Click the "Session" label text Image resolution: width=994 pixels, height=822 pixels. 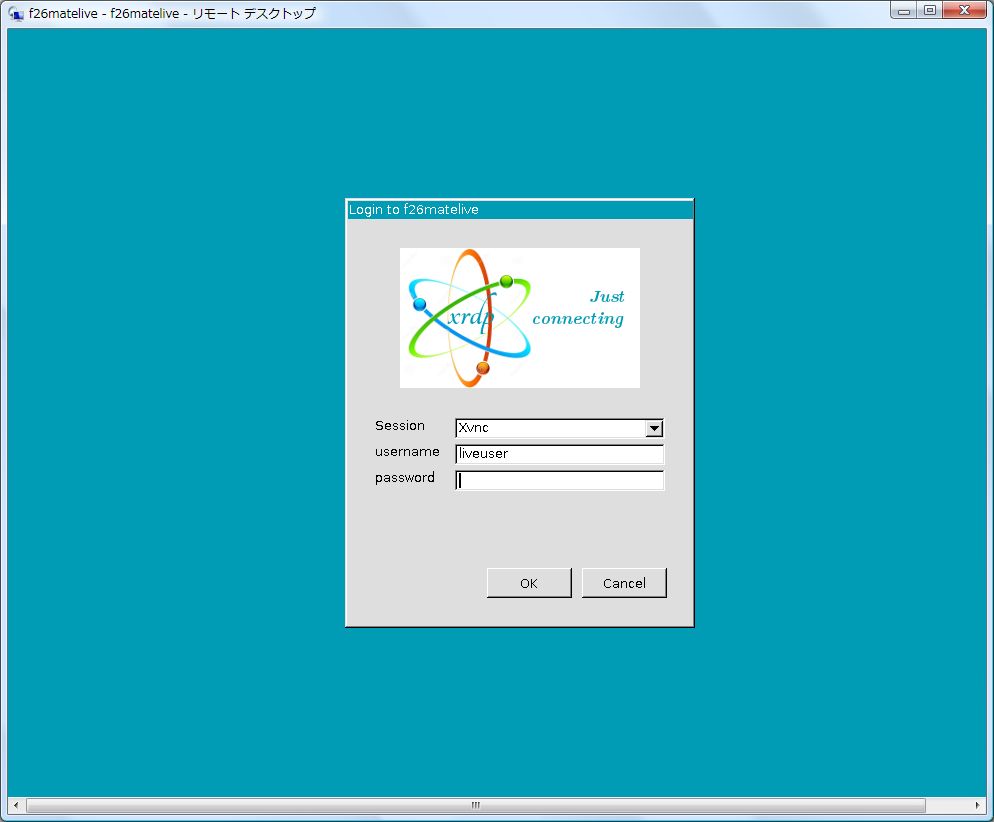point(400,426)
